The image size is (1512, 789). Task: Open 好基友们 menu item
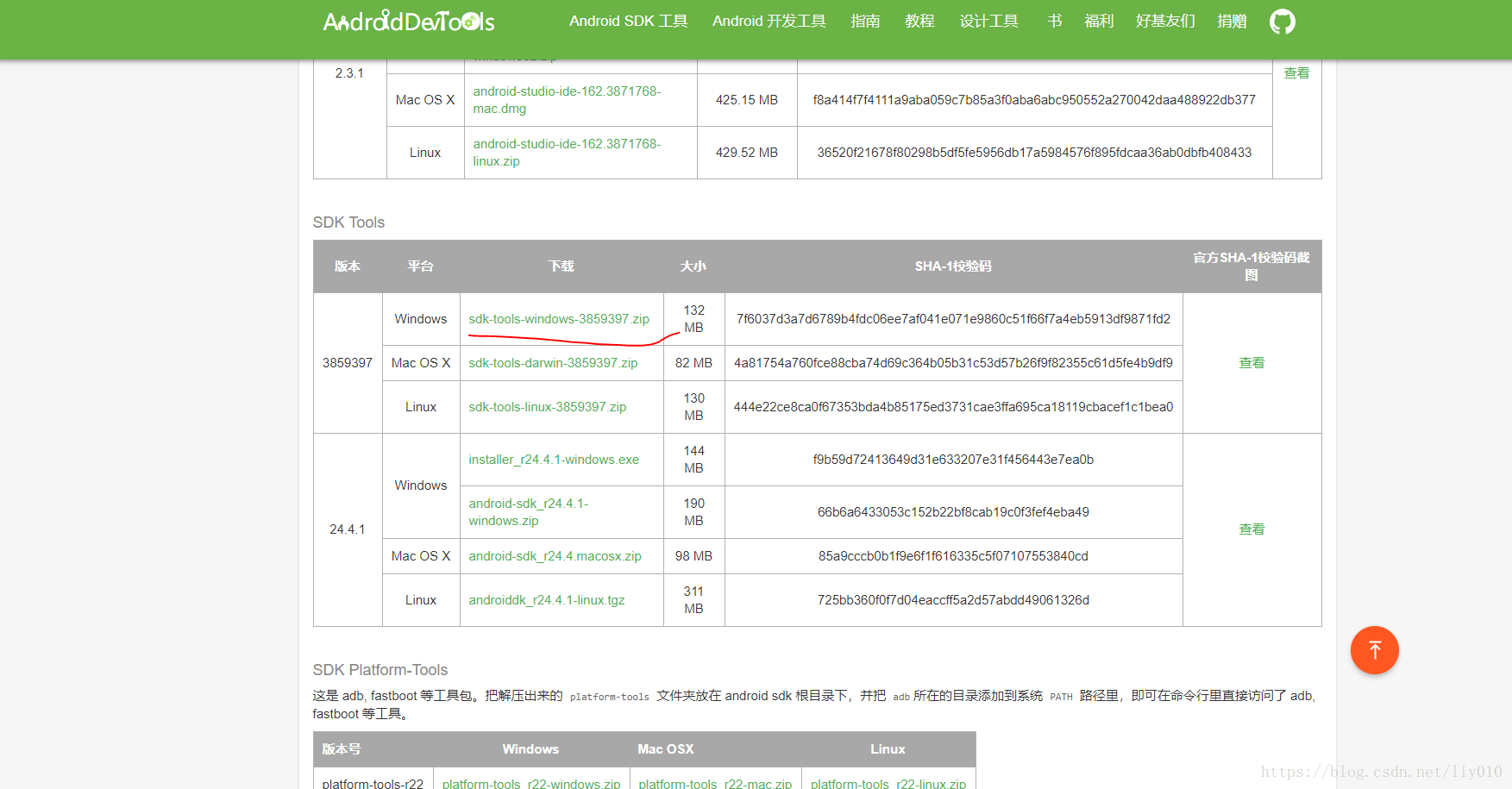click(1165, 22)
